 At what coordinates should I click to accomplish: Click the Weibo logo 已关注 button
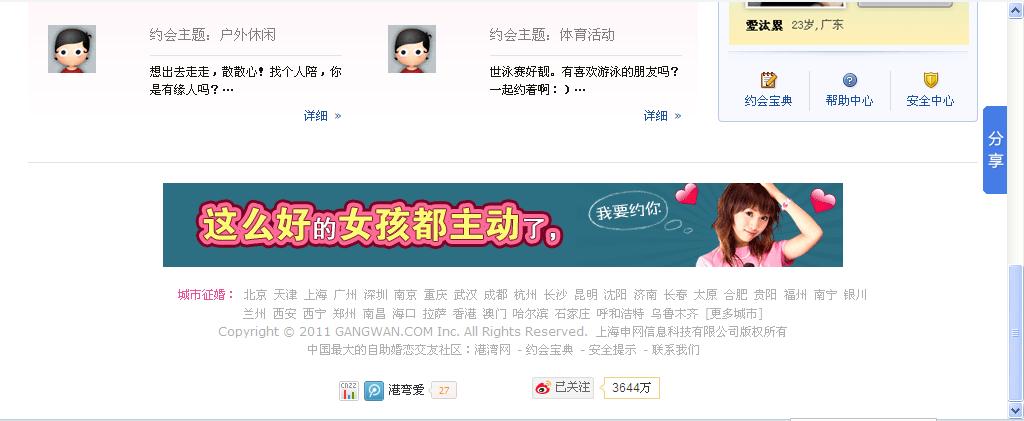point(563,388)
